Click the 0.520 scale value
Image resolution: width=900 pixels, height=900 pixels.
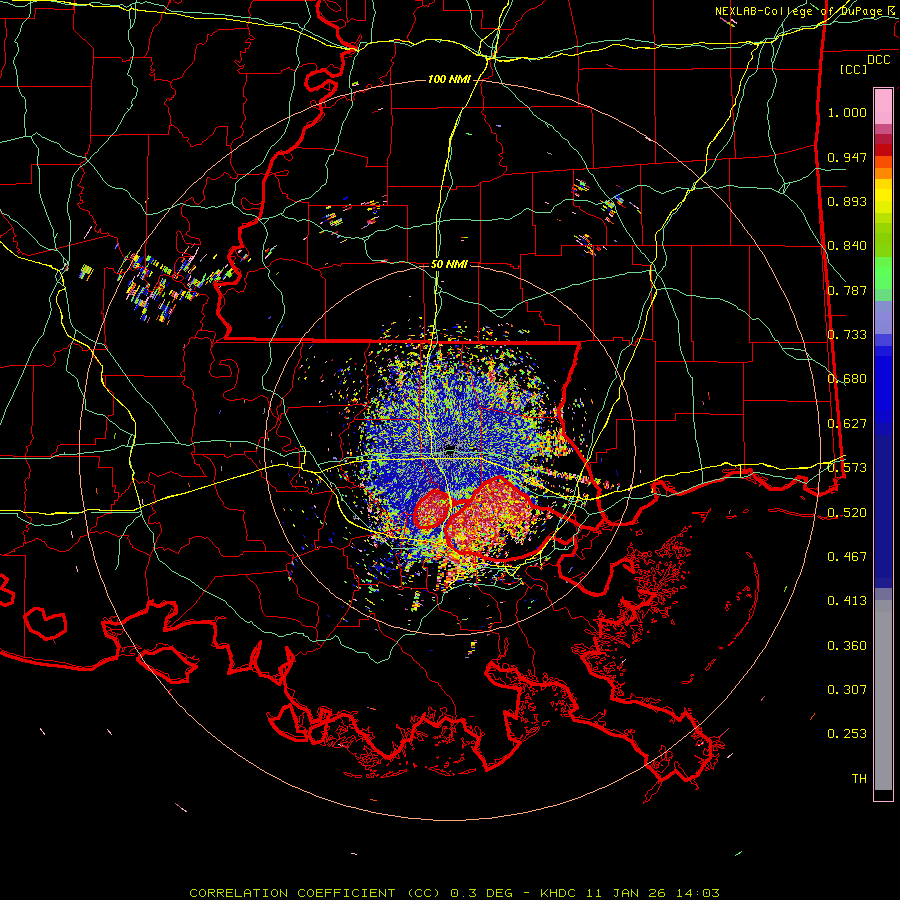(847, 513)
